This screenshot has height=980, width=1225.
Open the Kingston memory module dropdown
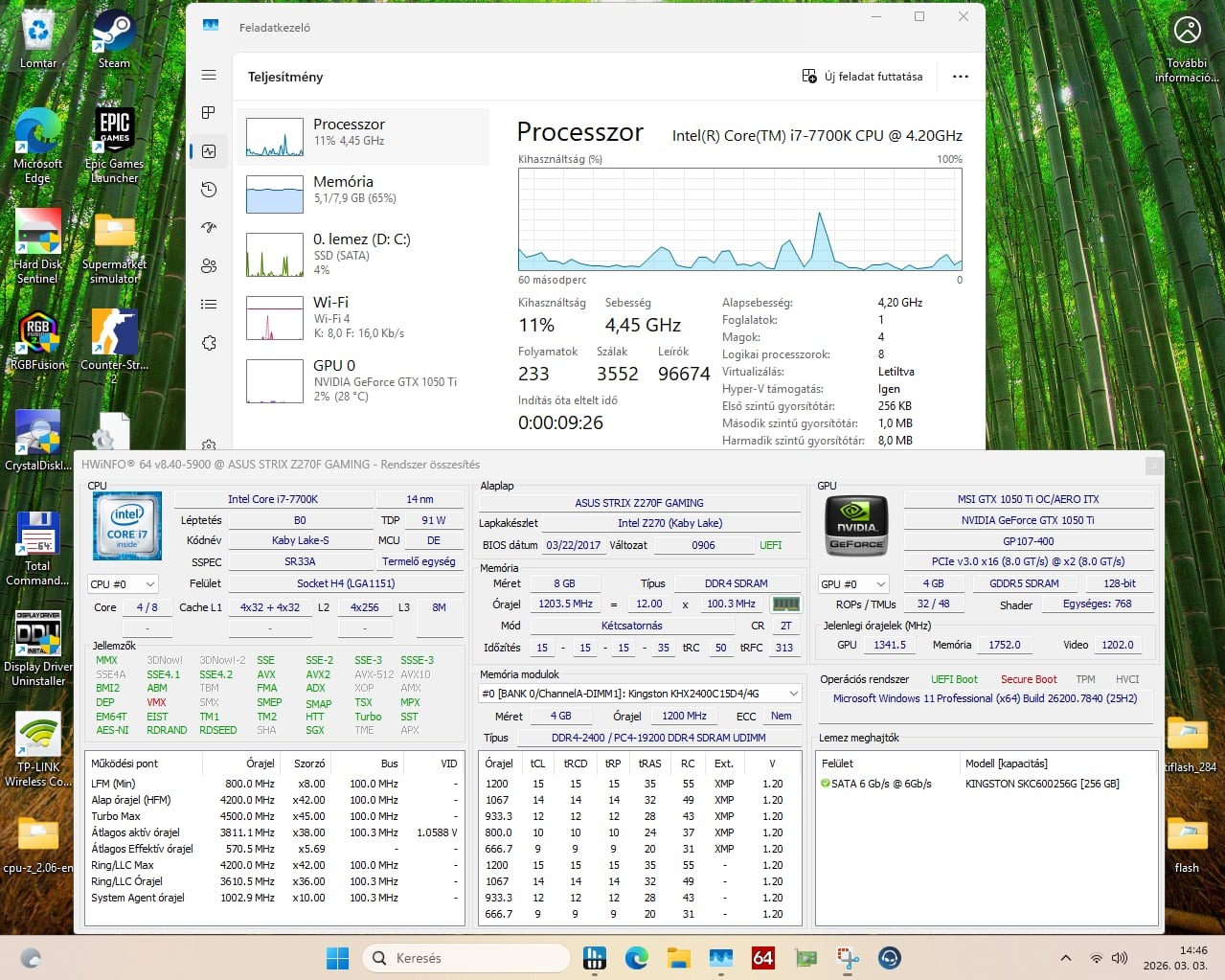point(639,694)
